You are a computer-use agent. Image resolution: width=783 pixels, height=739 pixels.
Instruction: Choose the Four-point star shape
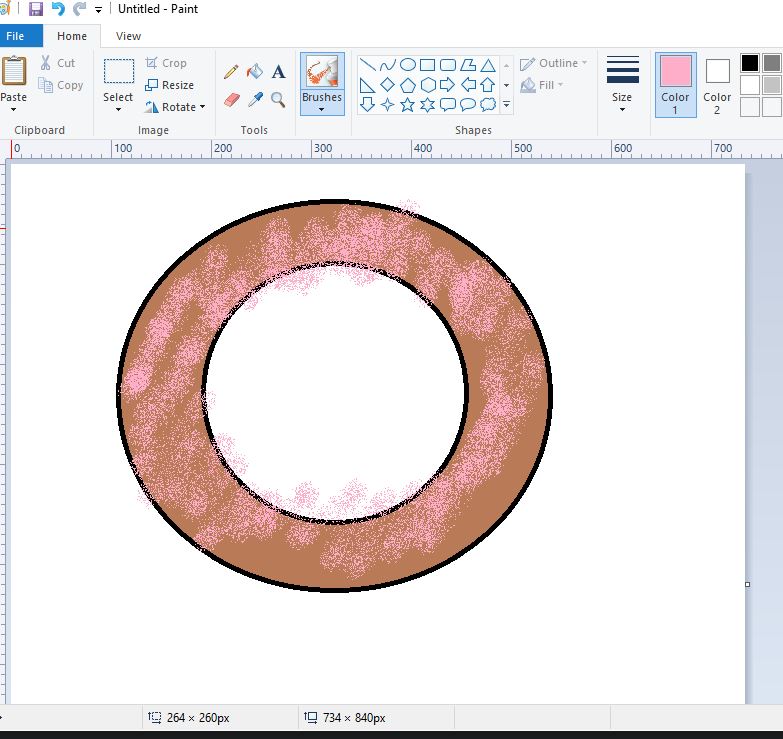[388, 104]
